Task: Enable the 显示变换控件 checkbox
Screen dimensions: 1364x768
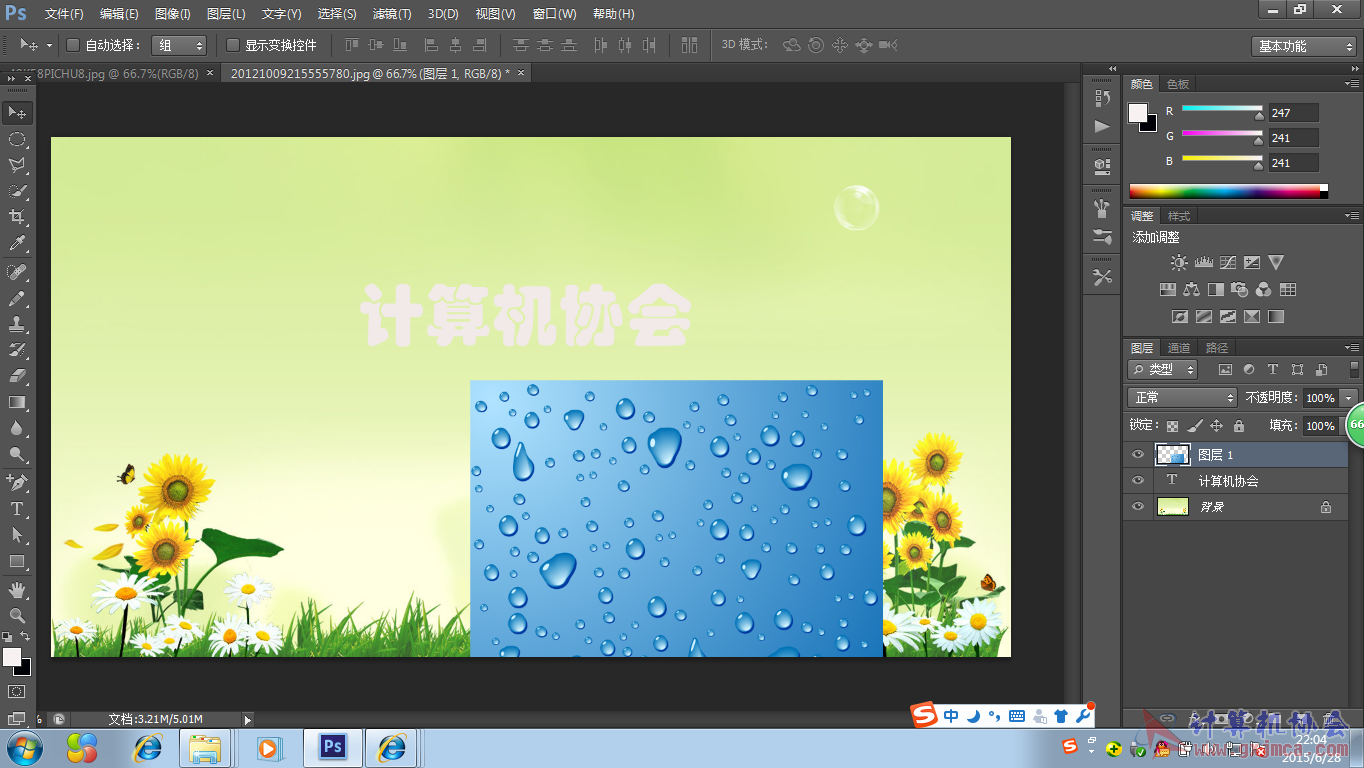Action: tap(233, 45)
